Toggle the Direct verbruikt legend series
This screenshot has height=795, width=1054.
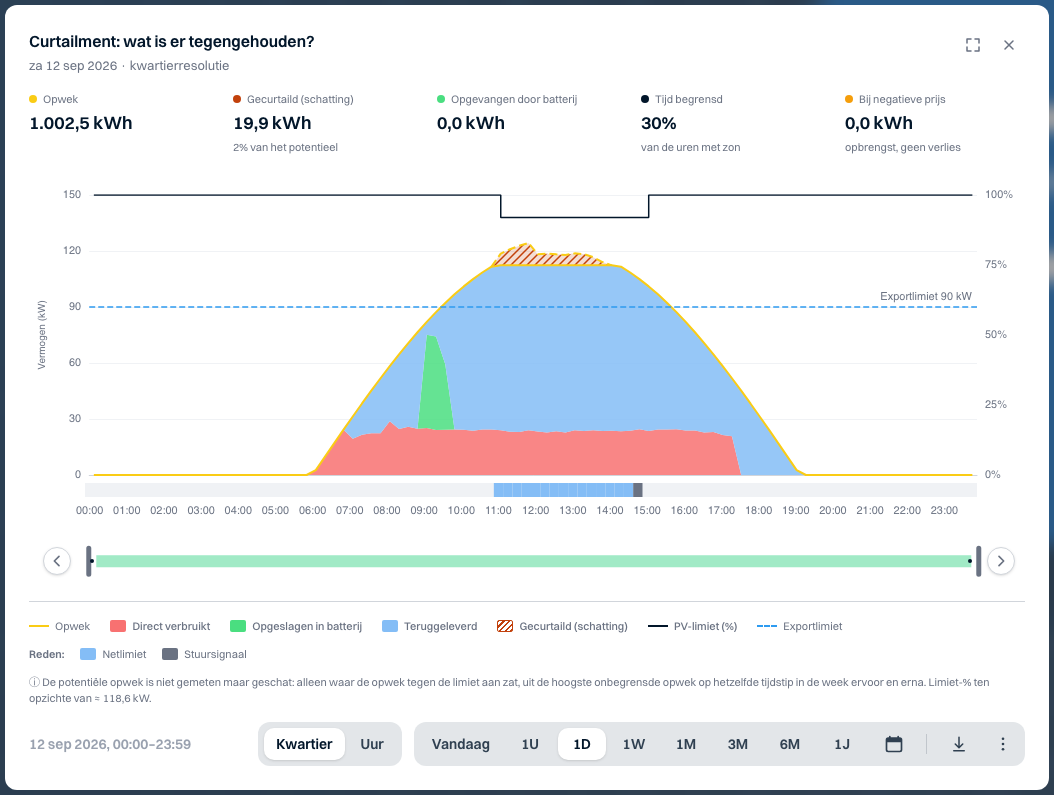(160, 626)
